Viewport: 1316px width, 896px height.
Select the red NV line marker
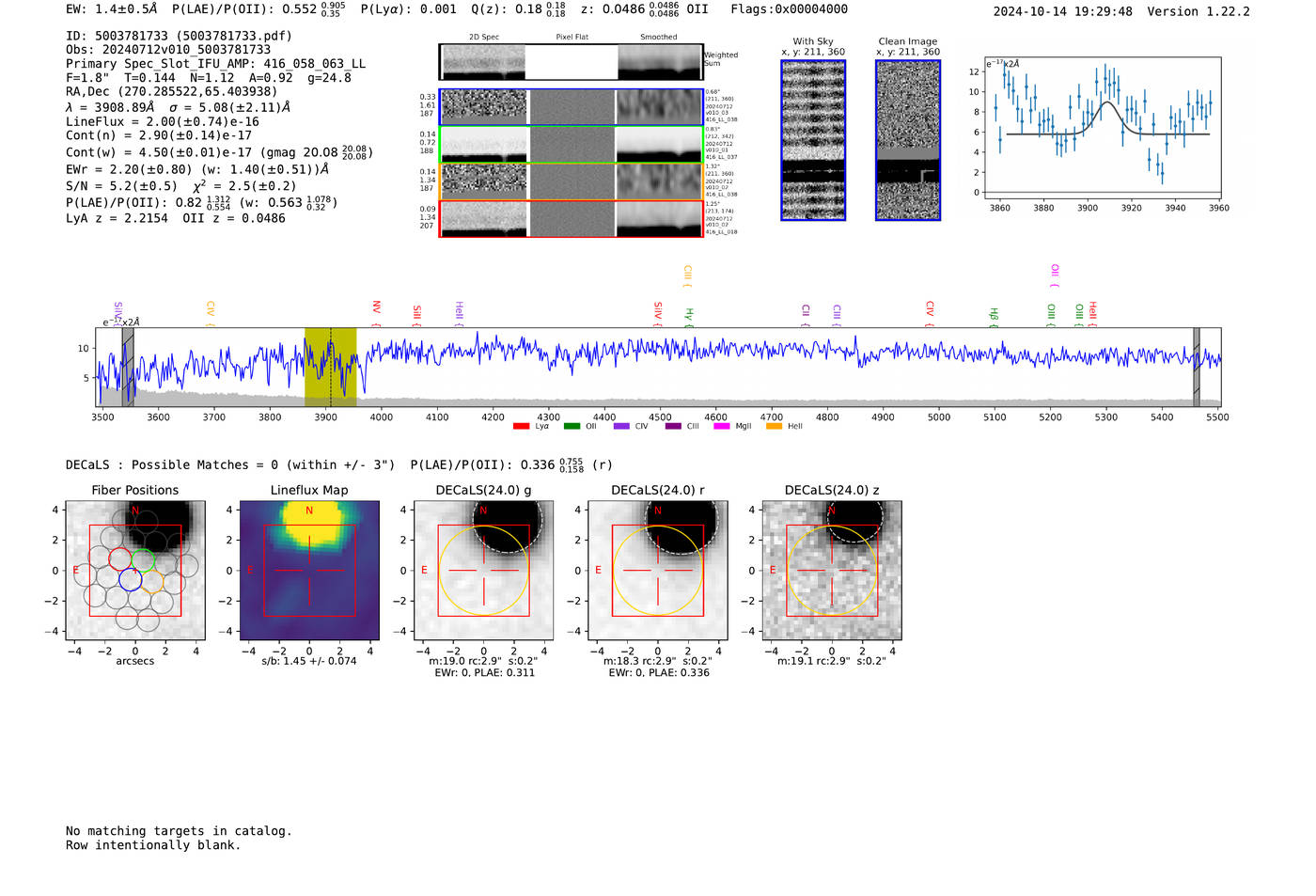[376, 313]
